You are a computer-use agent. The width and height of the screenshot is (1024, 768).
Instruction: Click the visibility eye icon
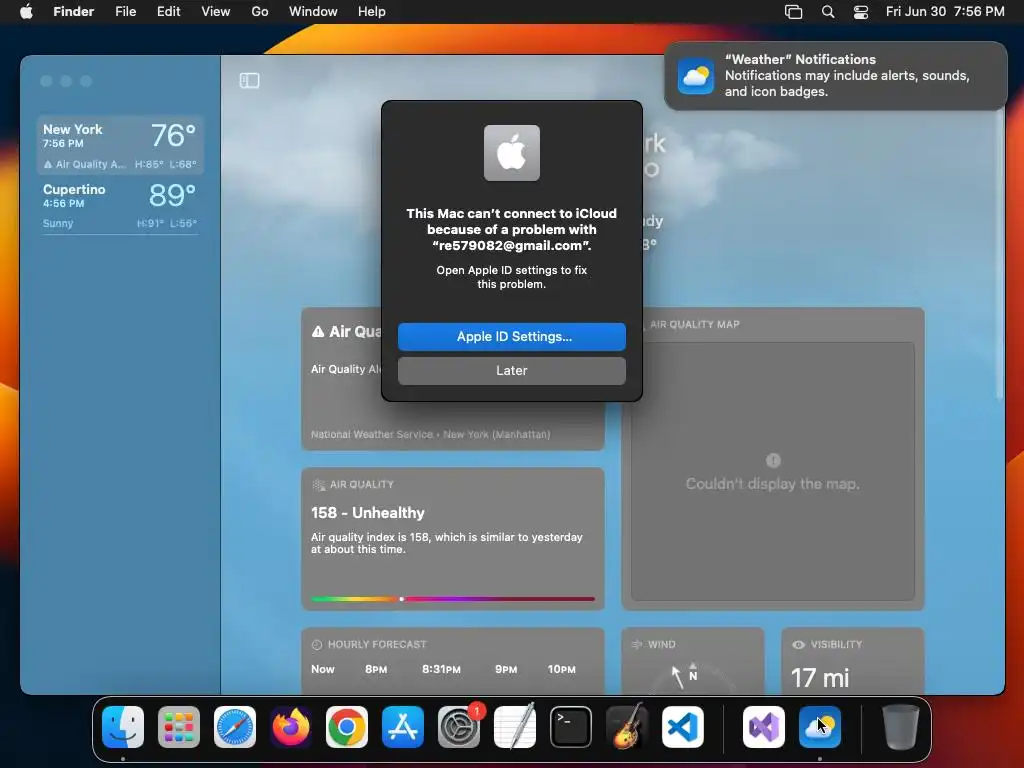point(798,645)
